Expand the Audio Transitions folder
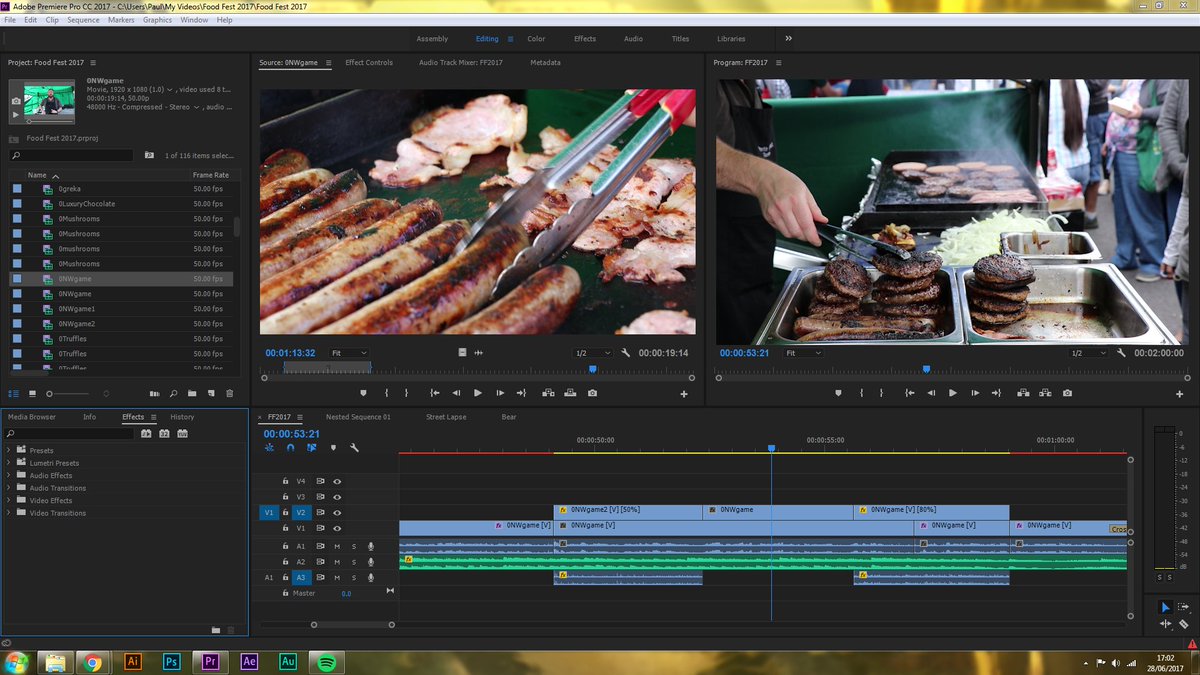This screenshot has width=1200, height=675. tap(9, 488)
